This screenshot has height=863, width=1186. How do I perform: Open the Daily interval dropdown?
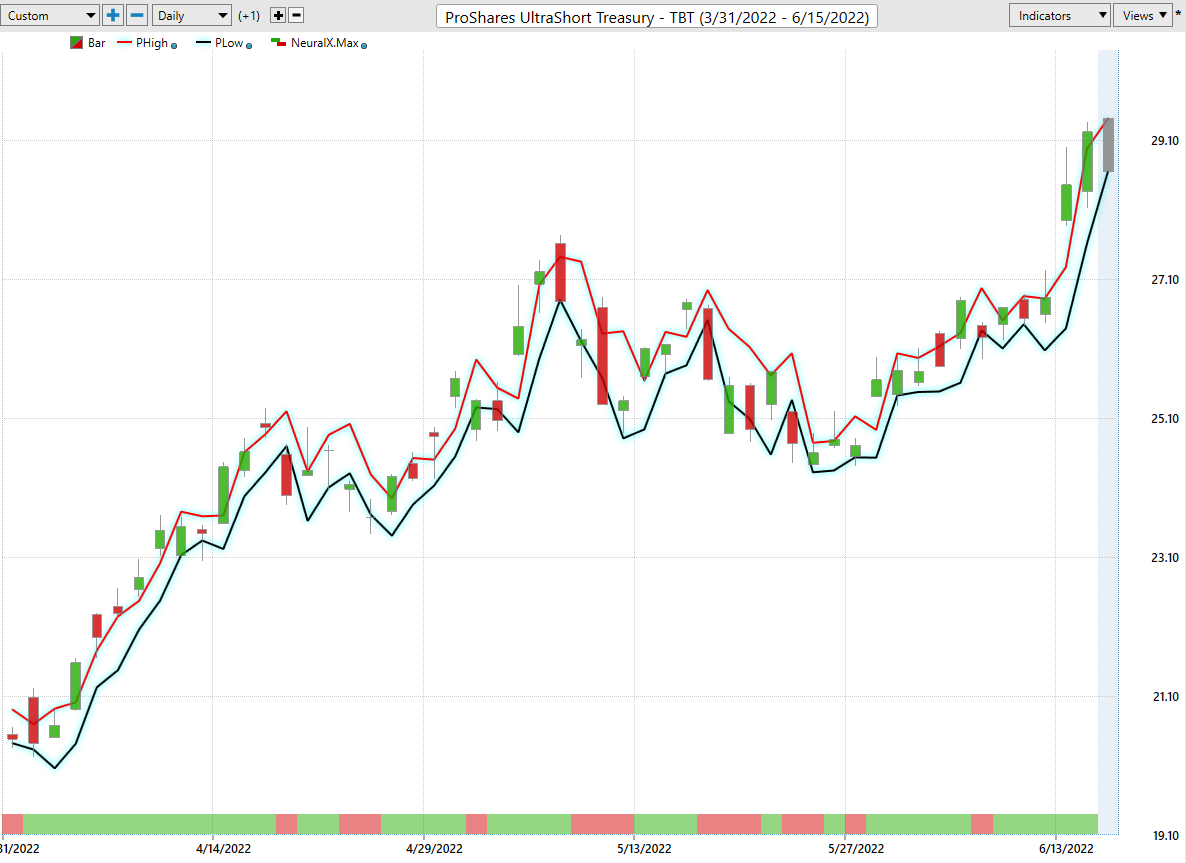coord(191,15)
